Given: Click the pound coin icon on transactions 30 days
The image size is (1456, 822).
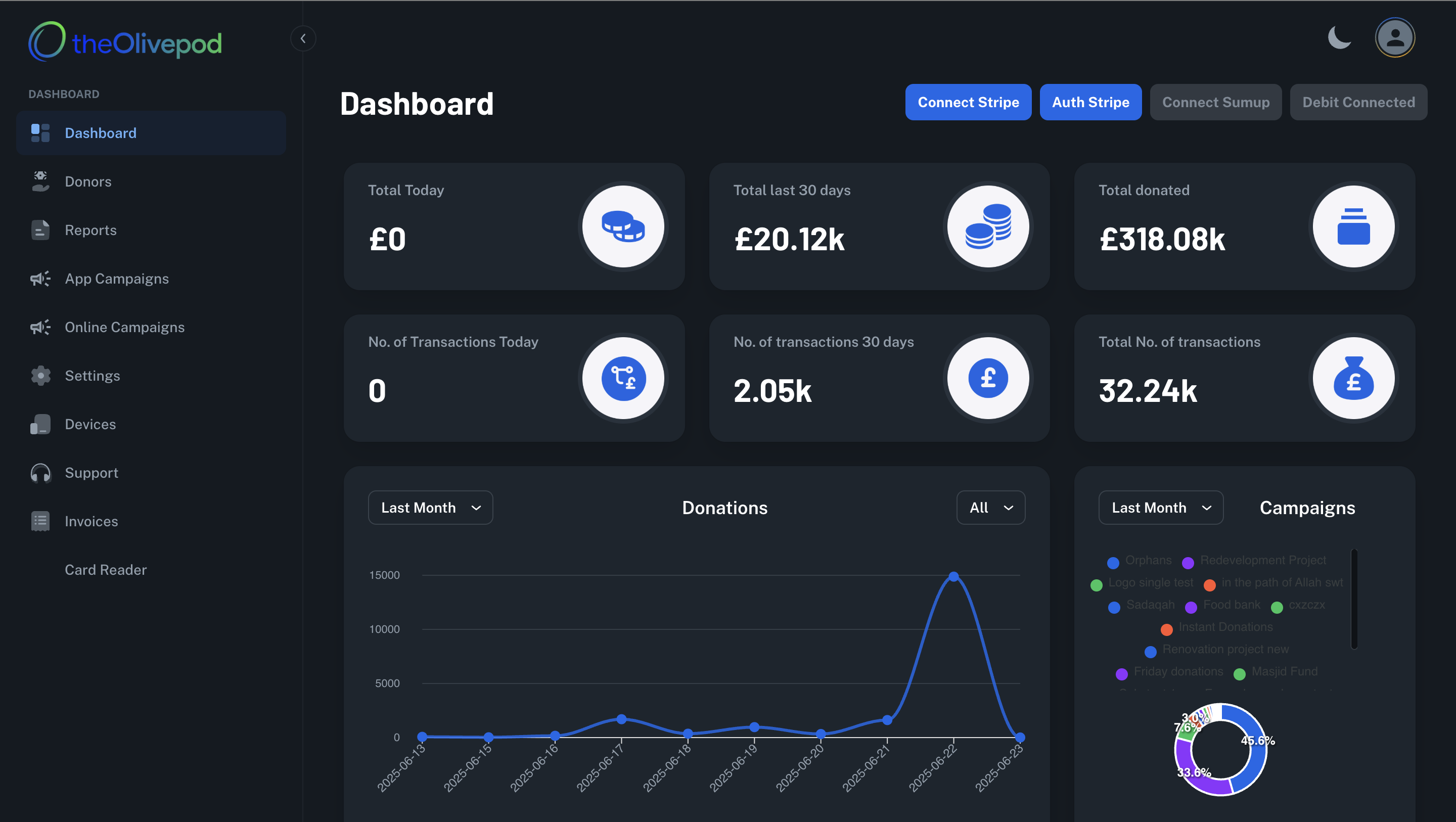Looking at the screenshot, I should pos(988,378).
